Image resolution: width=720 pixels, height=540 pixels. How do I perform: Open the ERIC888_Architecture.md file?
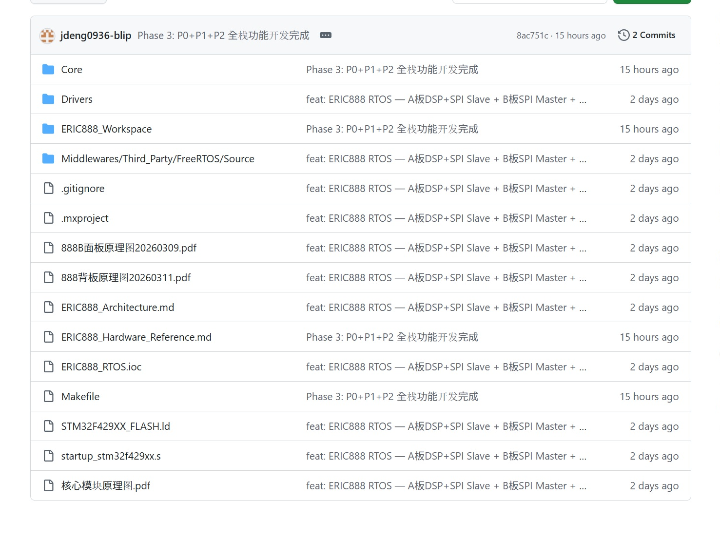coord(117,308)
